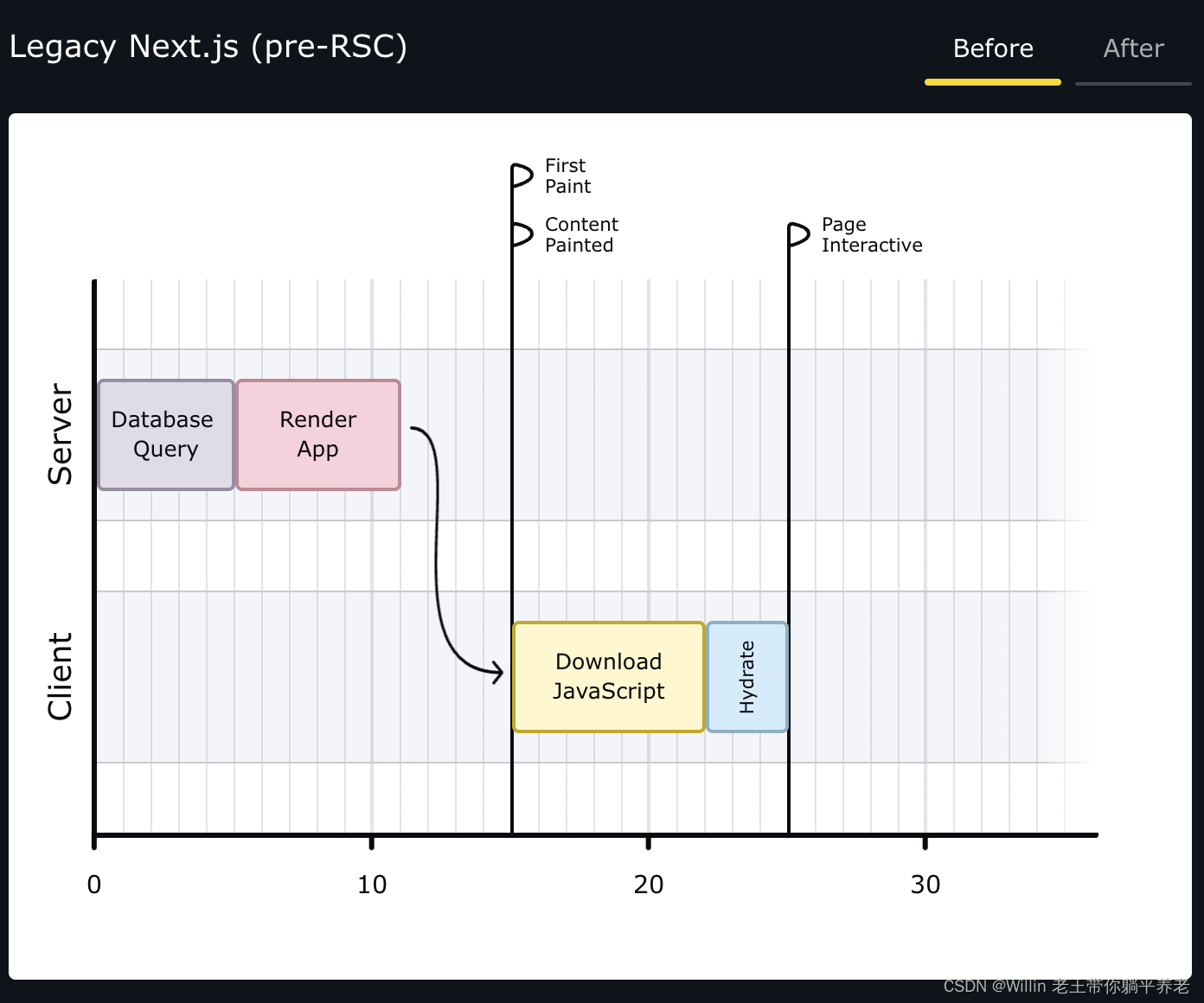Click the axis value 0

click(x=94, y=885)
